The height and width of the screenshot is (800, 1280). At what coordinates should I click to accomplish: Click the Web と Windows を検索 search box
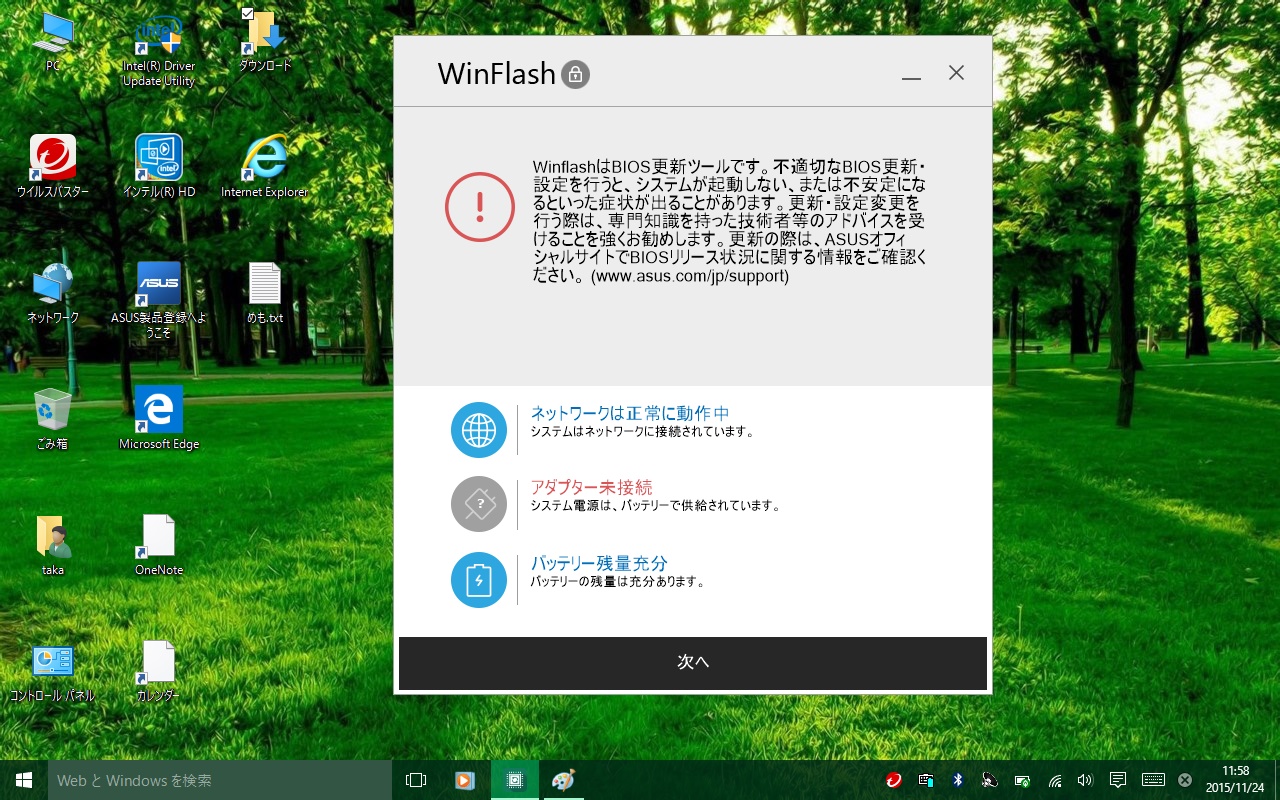(220, 780)
